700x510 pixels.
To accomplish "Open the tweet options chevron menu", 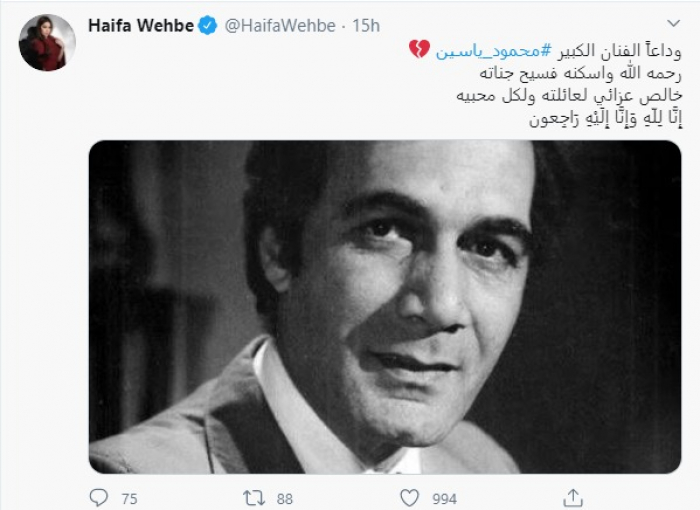I will pyautogui.click(x=673, y=23).
